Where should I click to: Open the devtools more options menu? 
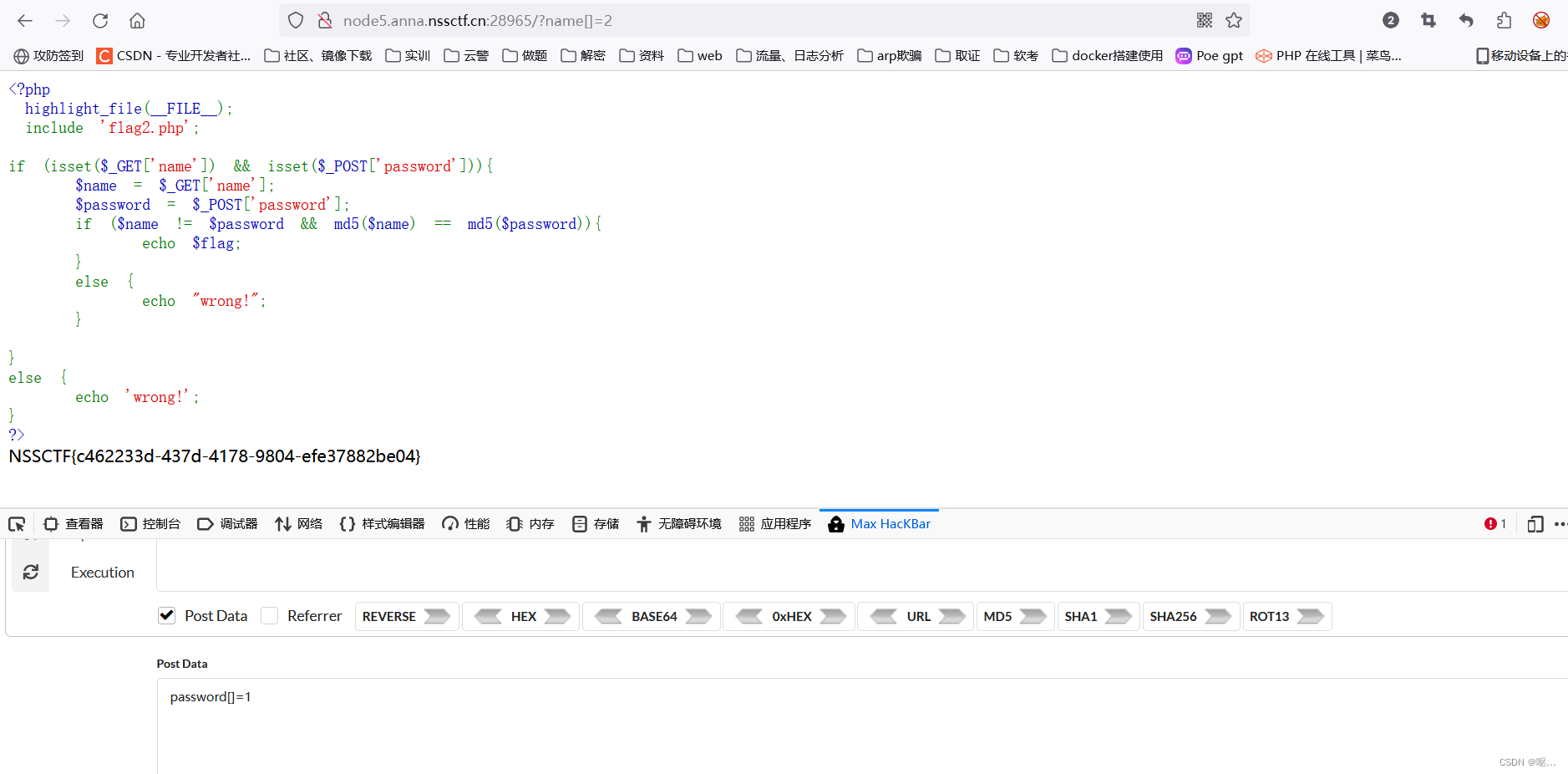(x=1564, y=524)
